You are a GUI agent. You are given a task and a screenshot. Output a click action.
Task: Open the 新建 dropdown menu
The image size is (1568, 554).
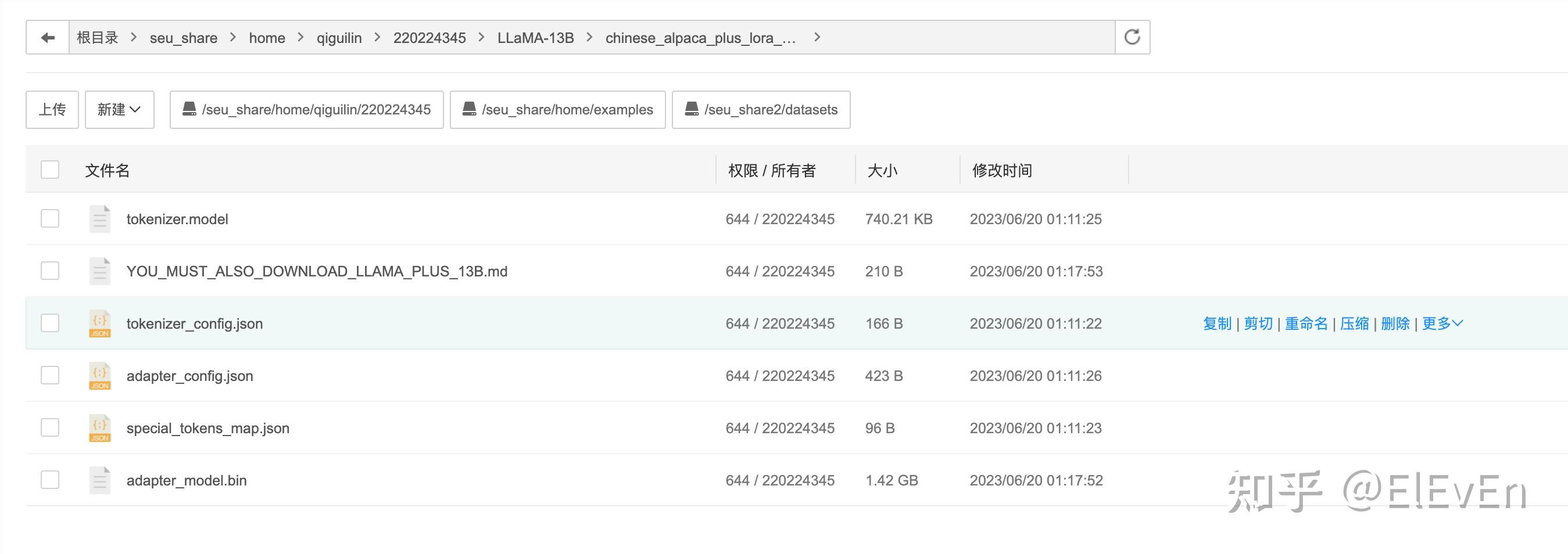(x=119, y=109)
